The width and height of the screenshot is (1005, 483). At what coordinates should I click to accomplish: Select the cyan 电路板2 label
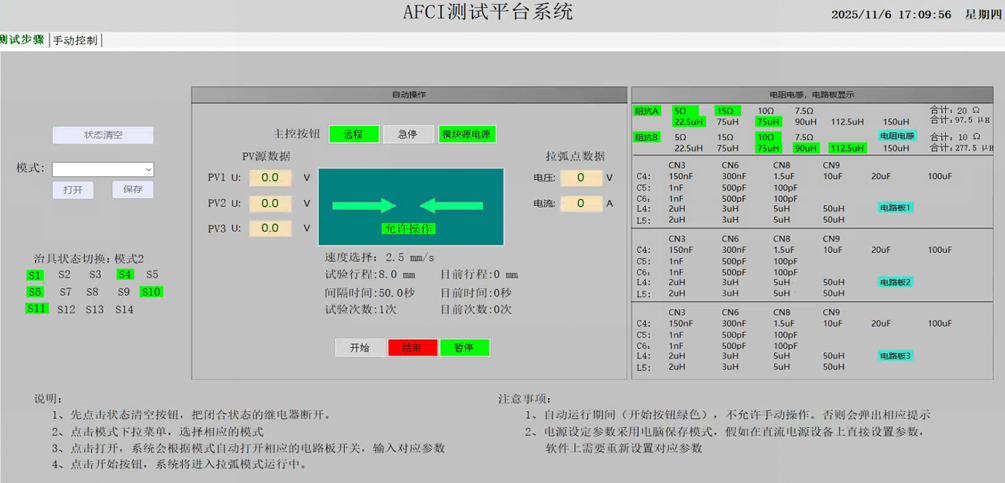[896, 282]
